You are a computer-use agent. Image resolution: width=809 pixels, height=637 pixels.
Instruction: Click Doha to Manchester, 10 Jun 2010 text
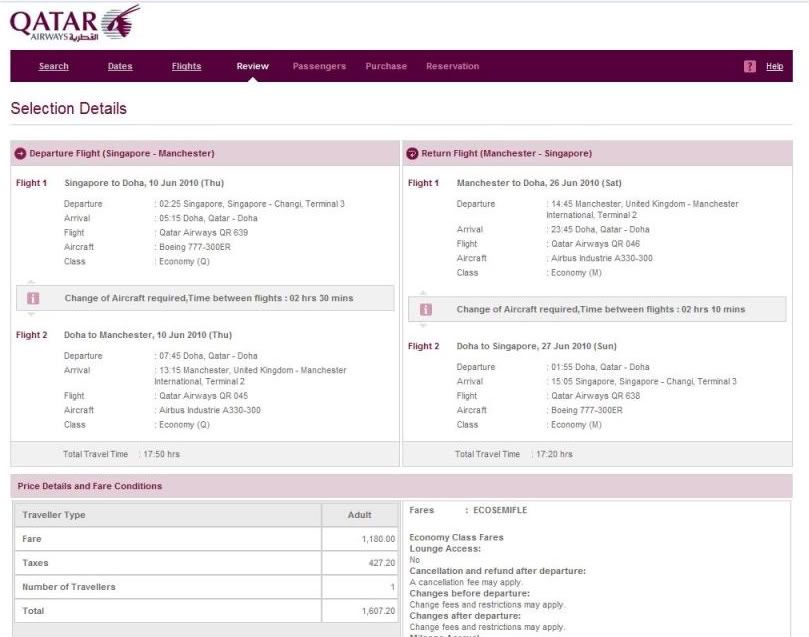coord(148,335)
